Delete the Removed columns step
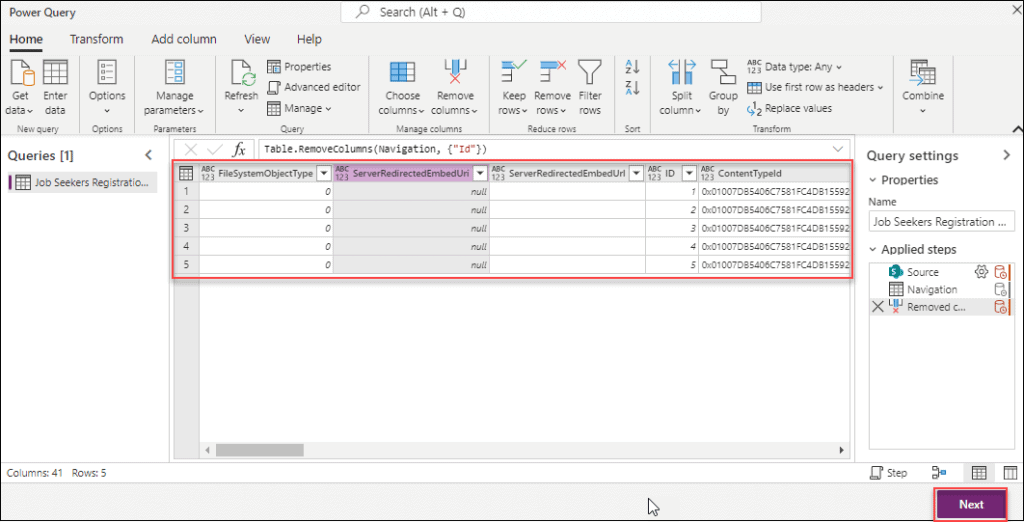This screenshot has width=1024, height=522. 878,307
